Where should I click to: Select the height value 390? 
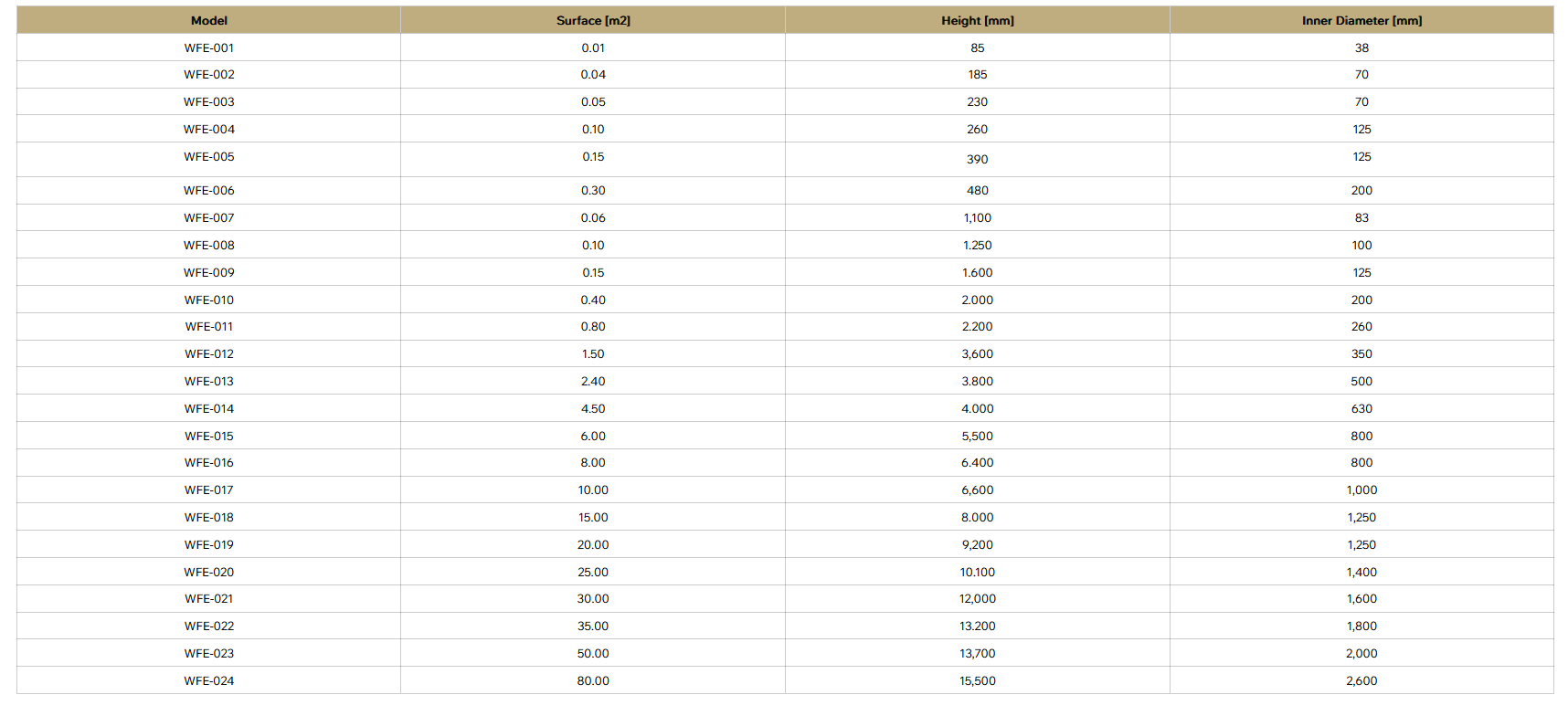tap(978, 159)
